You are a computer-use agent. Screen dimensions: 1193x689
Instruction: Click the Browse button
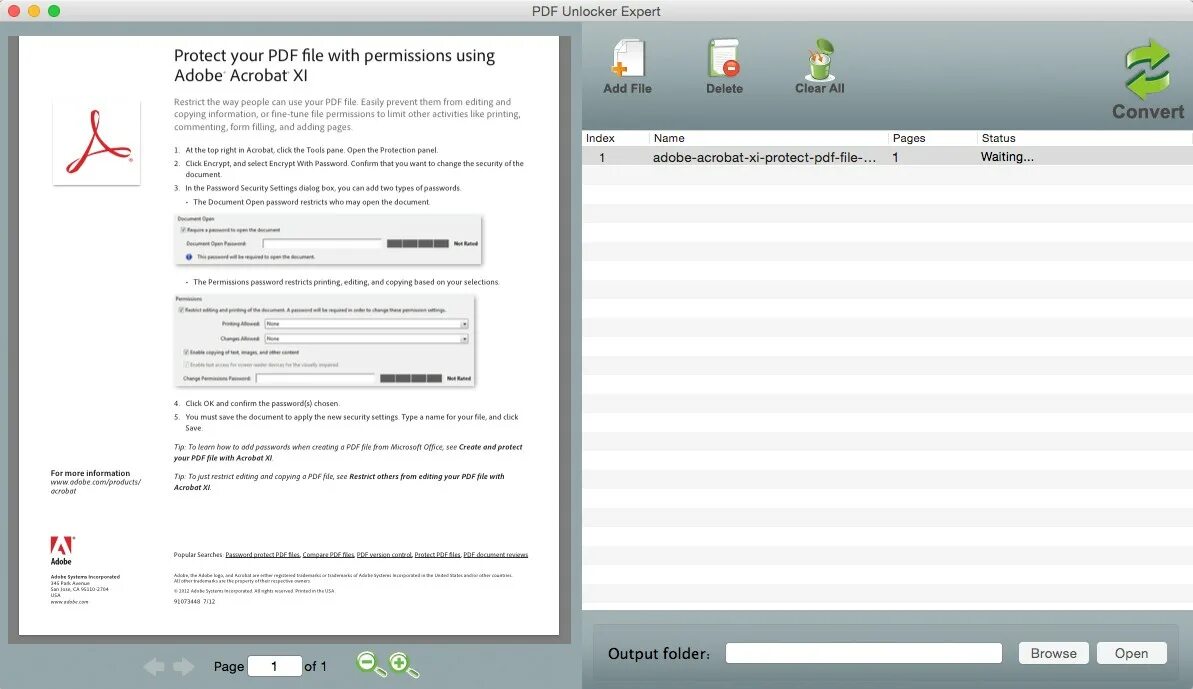tap(1053, 653)
